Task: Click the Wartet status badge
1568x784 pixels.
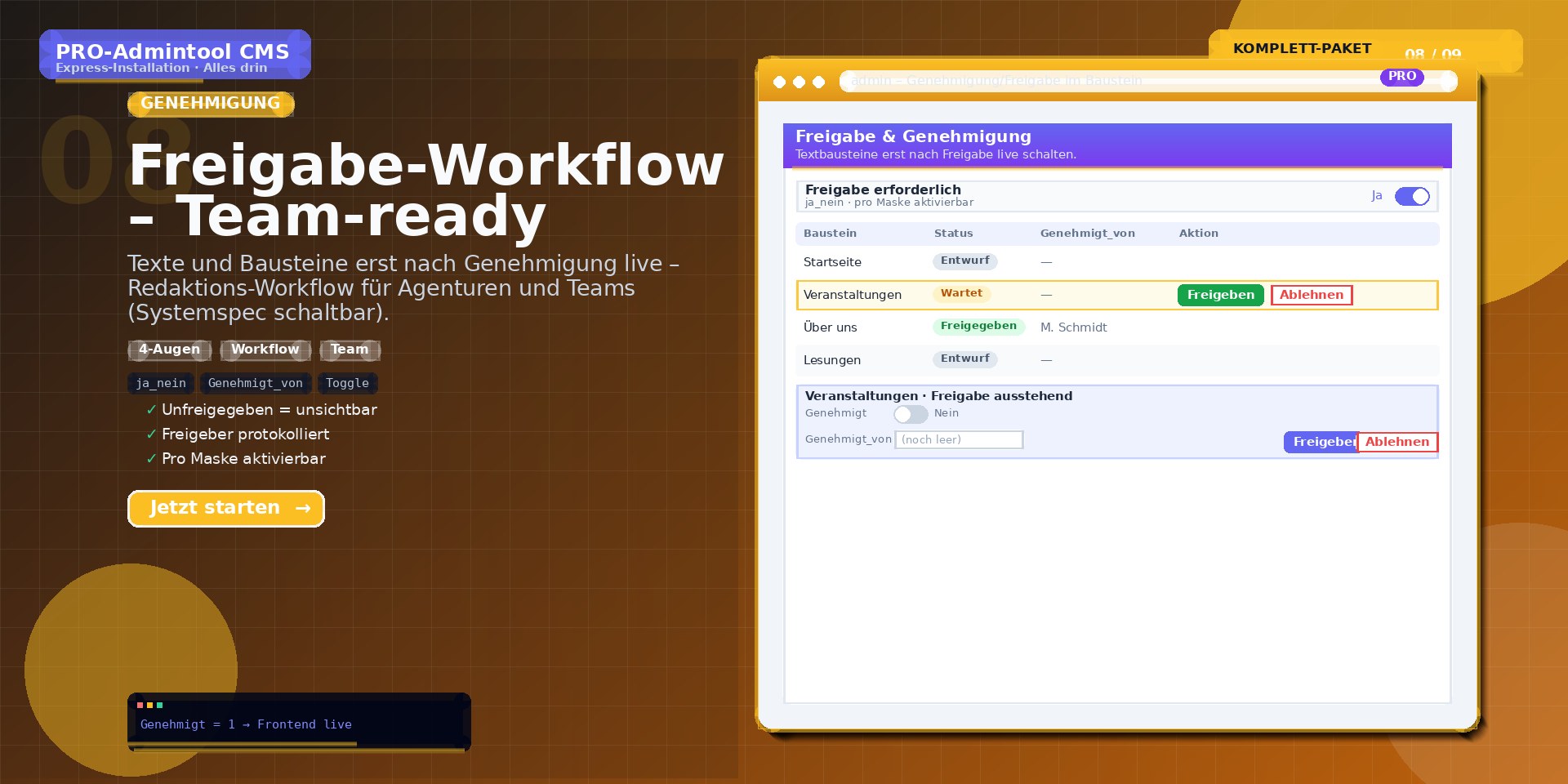Action: pos(961,293)
